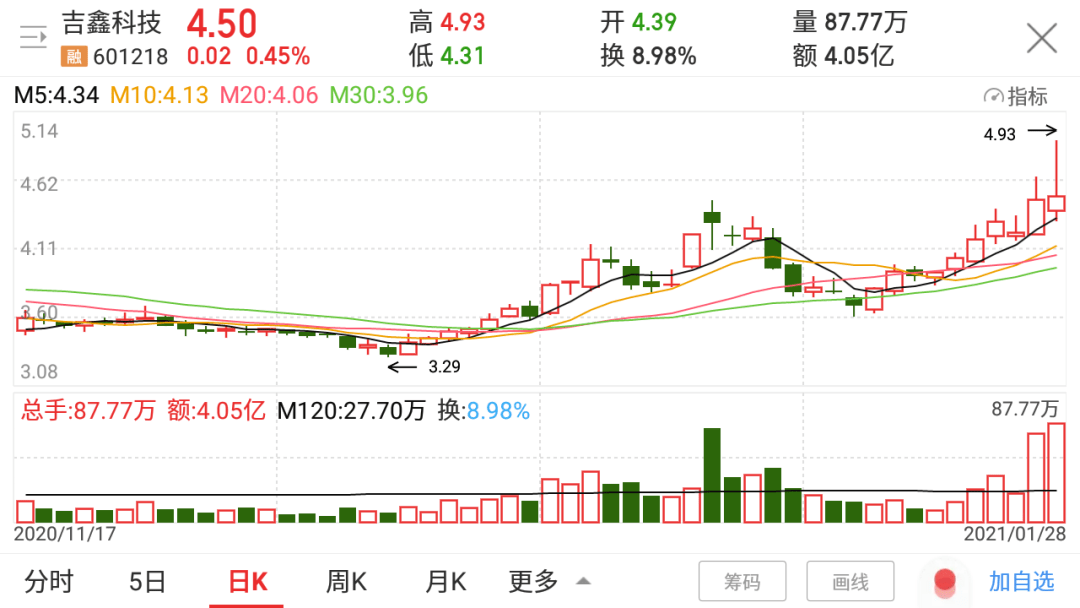
Task: Open the 筹码 chip distribution
Action: (x=742, y=582)
